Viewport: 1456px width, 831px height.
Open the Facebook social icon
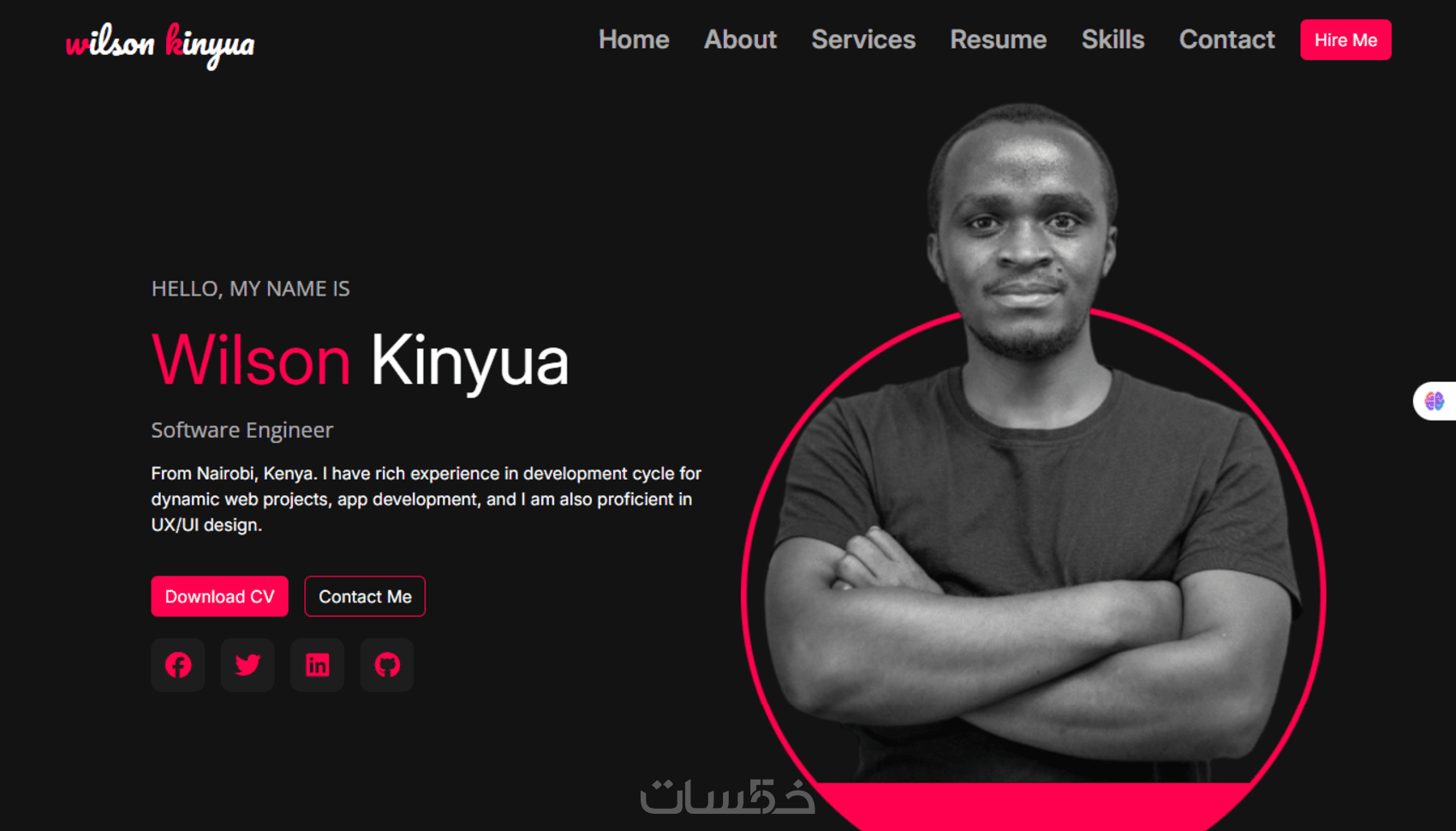(x=178, y=665)
